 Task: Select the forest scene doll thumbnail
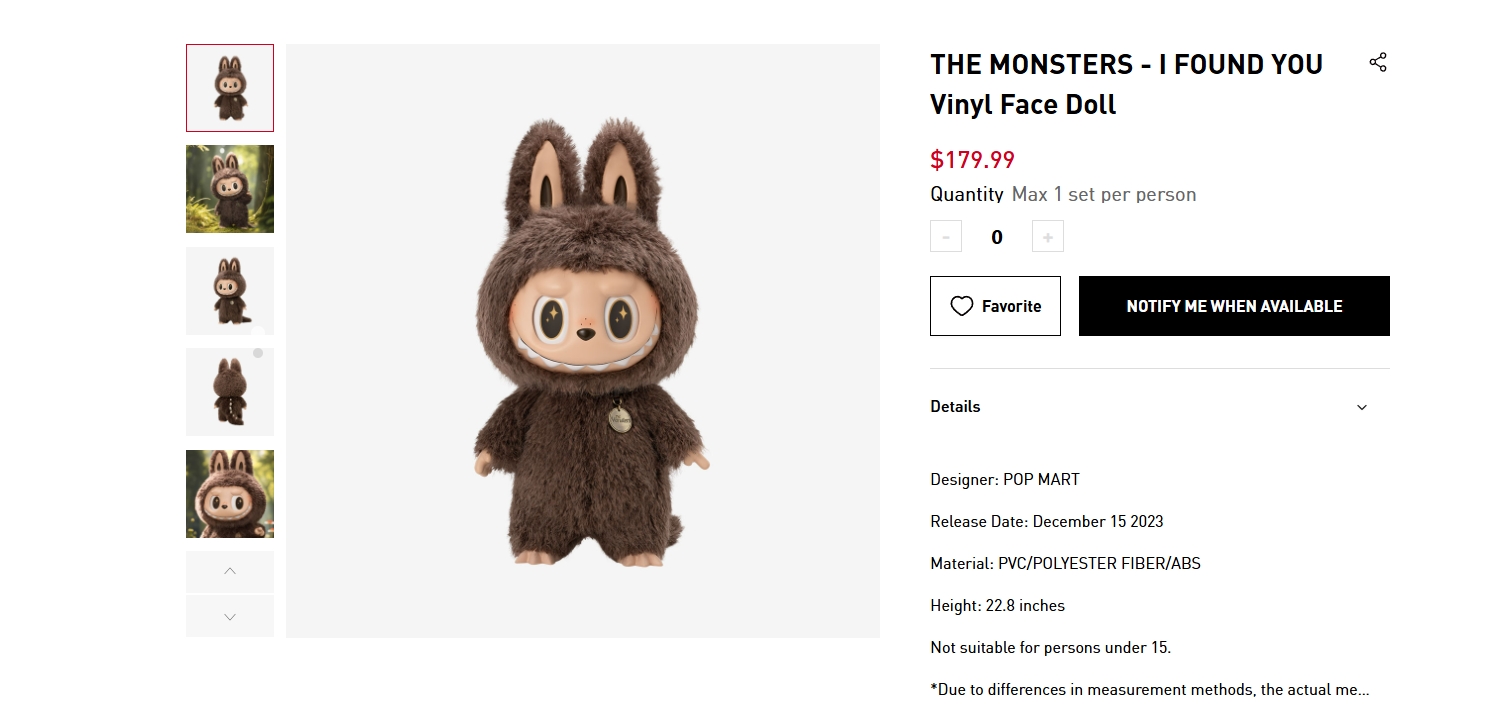pyautogui.click(x=230, y=189)
